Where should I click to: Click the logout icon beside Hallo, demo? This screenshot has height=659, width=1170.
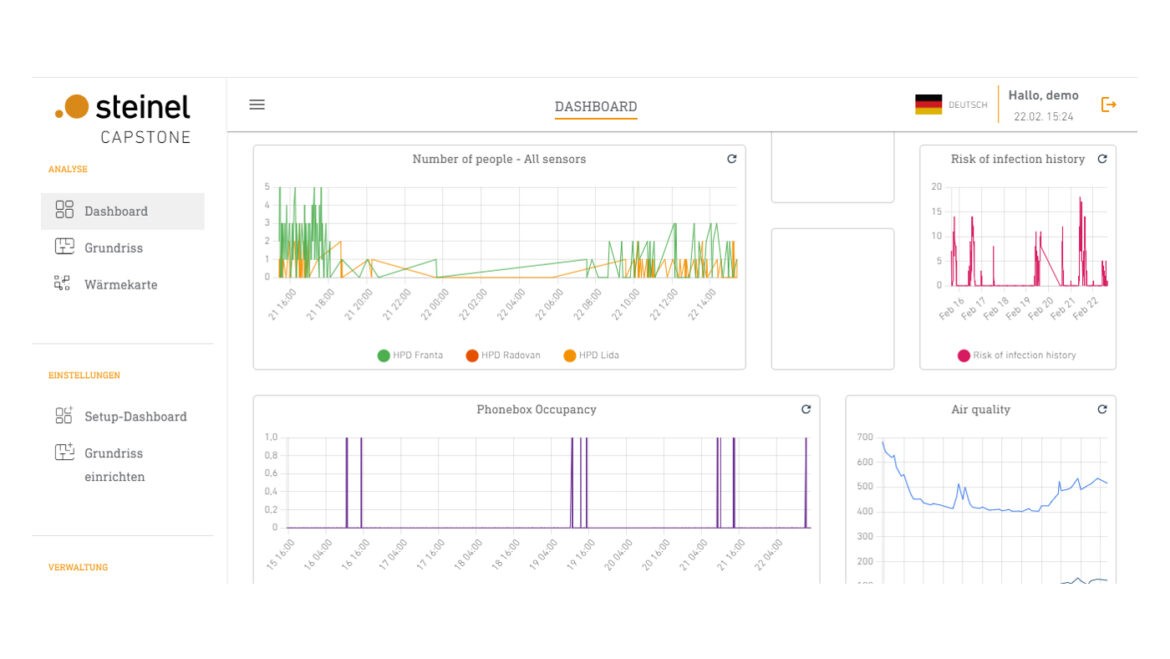[1108, 105]
